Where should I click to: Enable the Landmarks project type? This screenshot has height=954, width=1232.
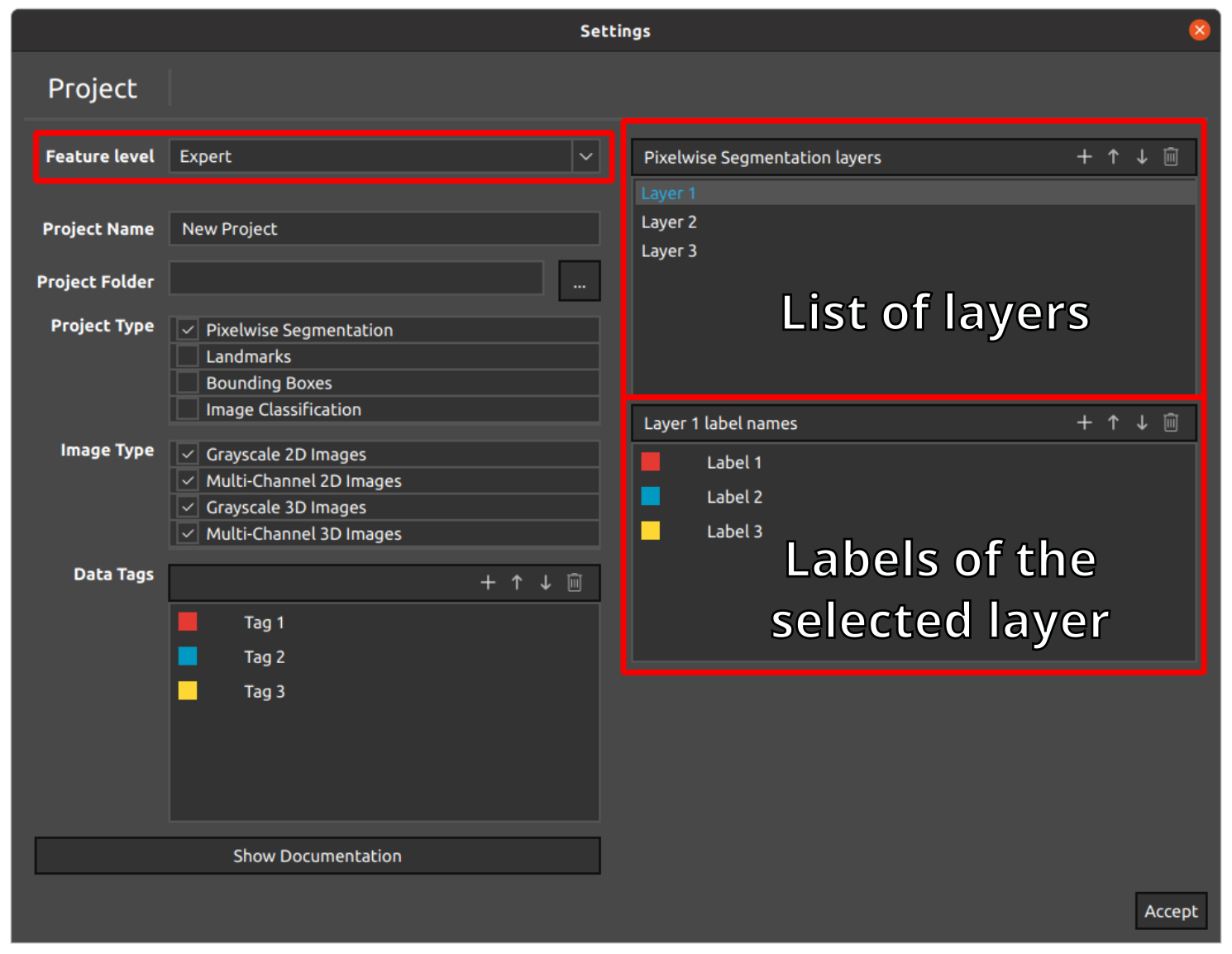[189, 356]
